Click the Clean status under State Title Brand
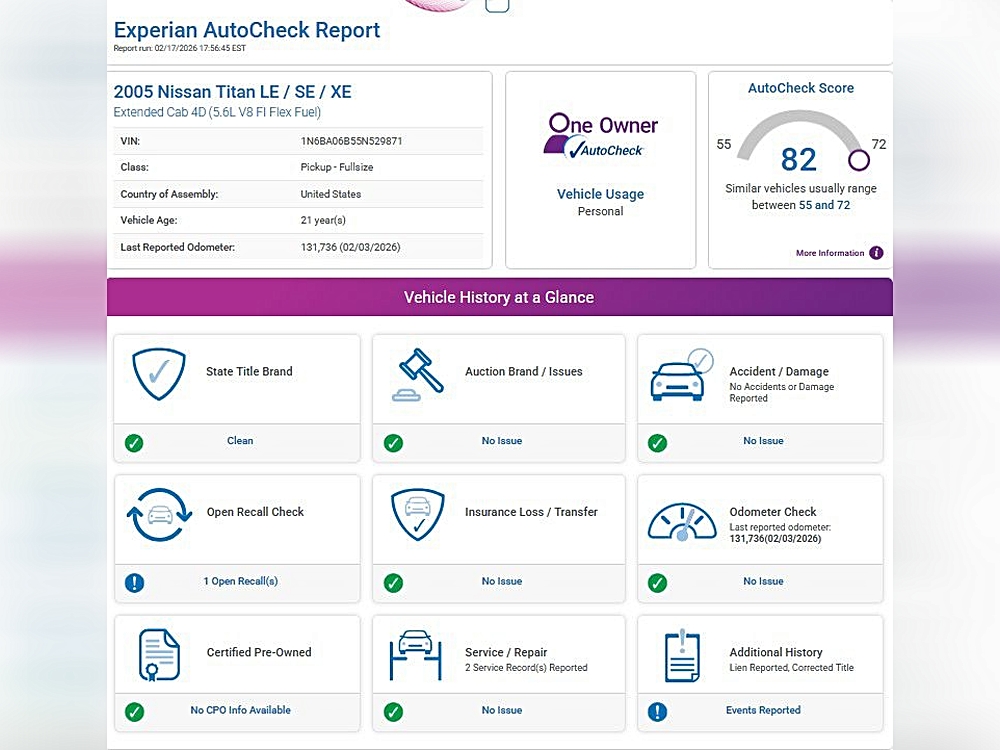 (x=240, y=441)
